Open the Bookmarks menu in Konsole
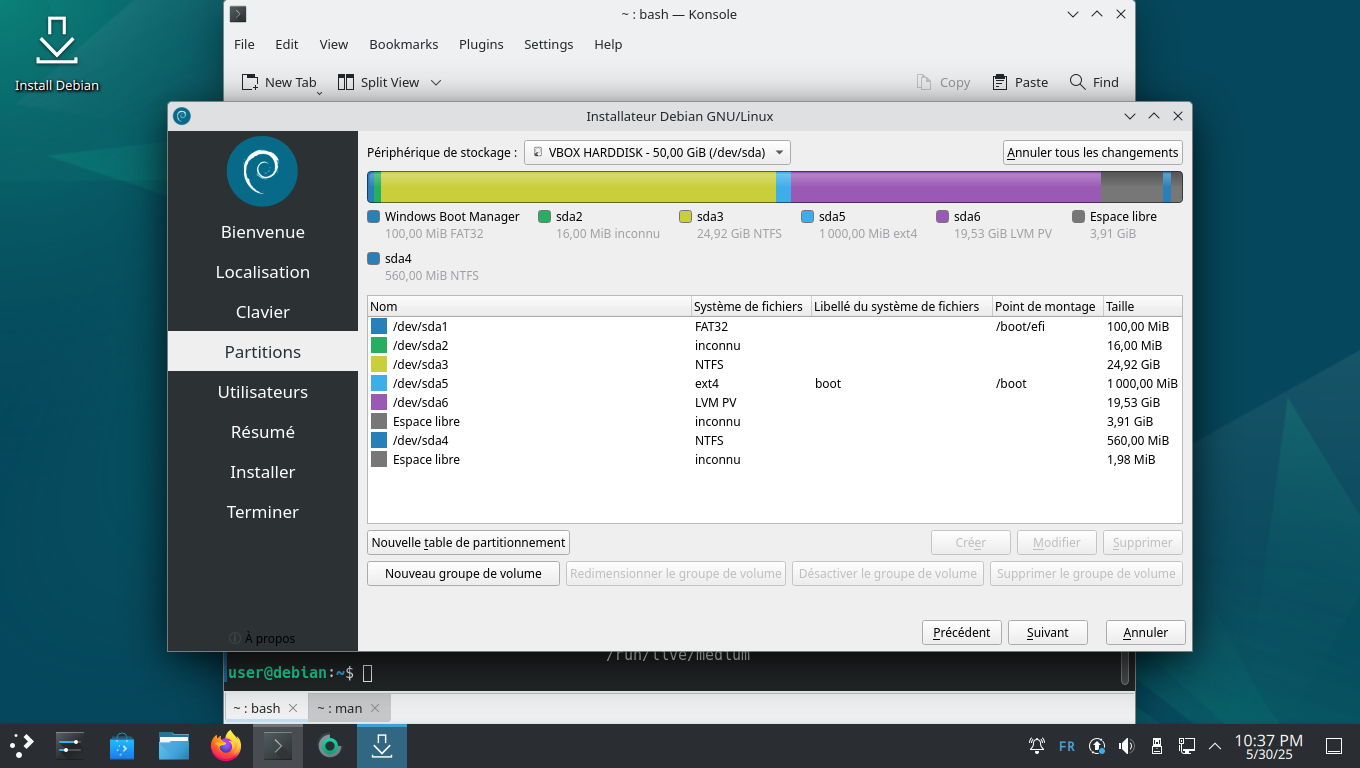This screenshot has height=768, width=1360. point(404,44)
